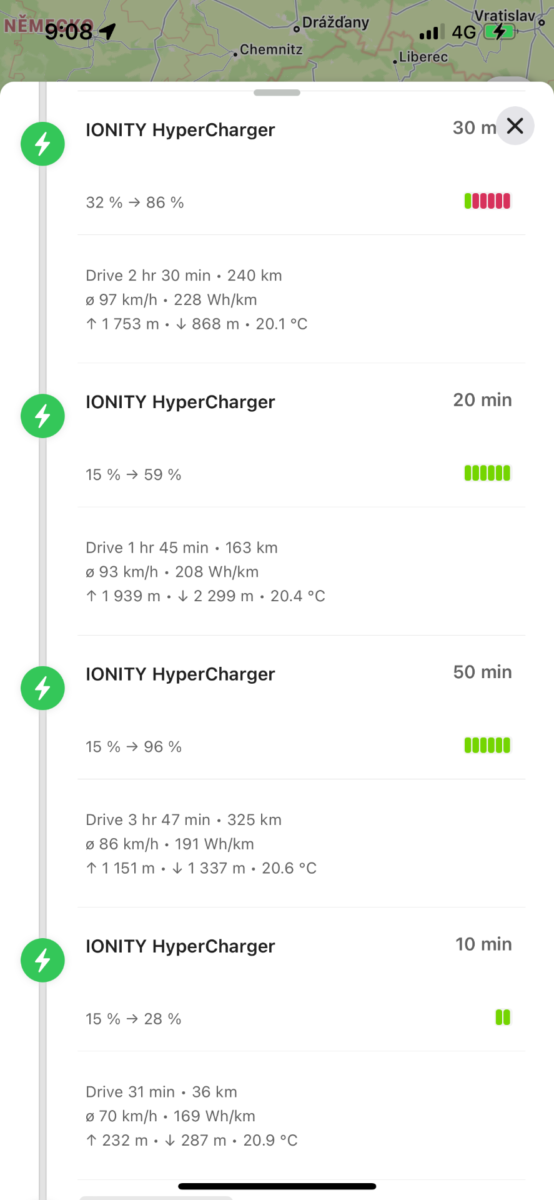Tap the red stall availability indicator
This screenshot has width=554, height=1200.
click(x=488, y=201)
